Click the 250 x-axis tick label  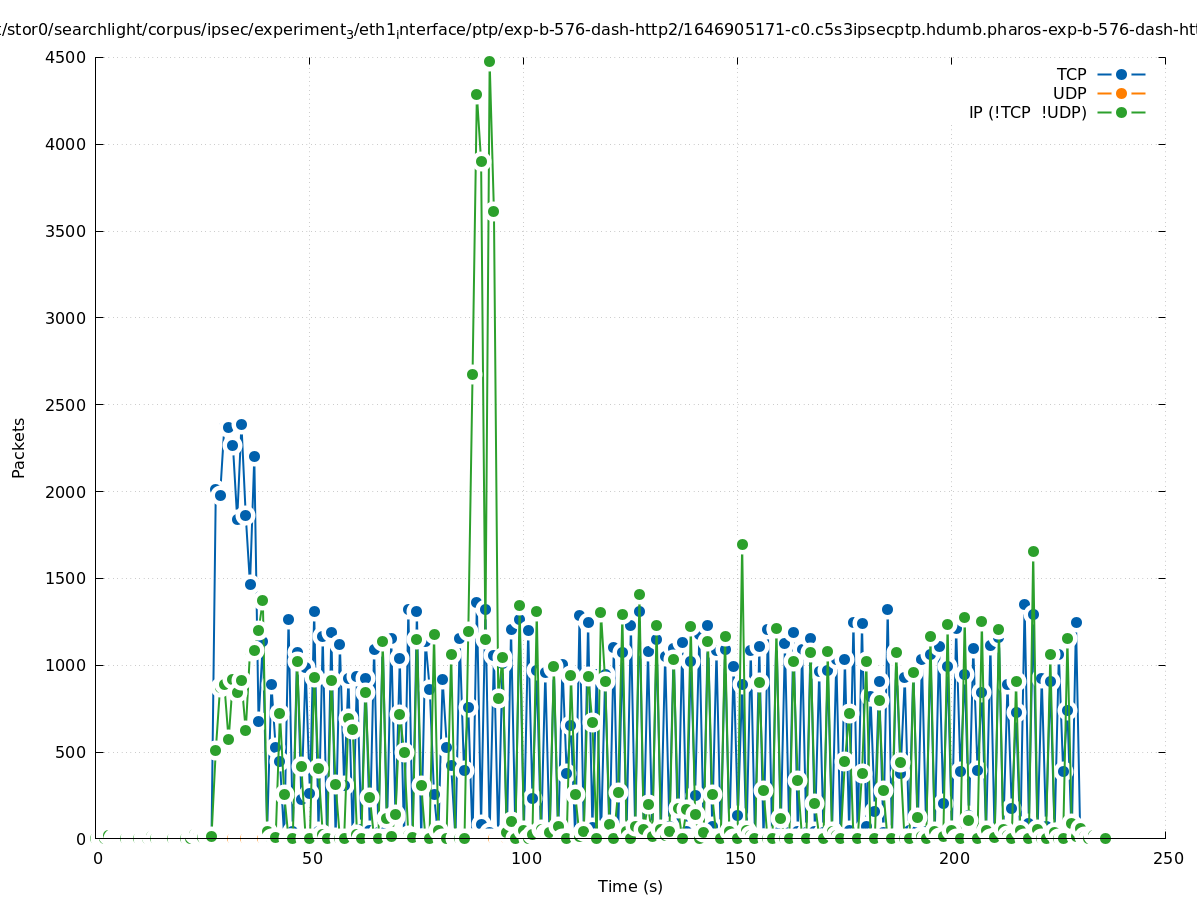1167,858
